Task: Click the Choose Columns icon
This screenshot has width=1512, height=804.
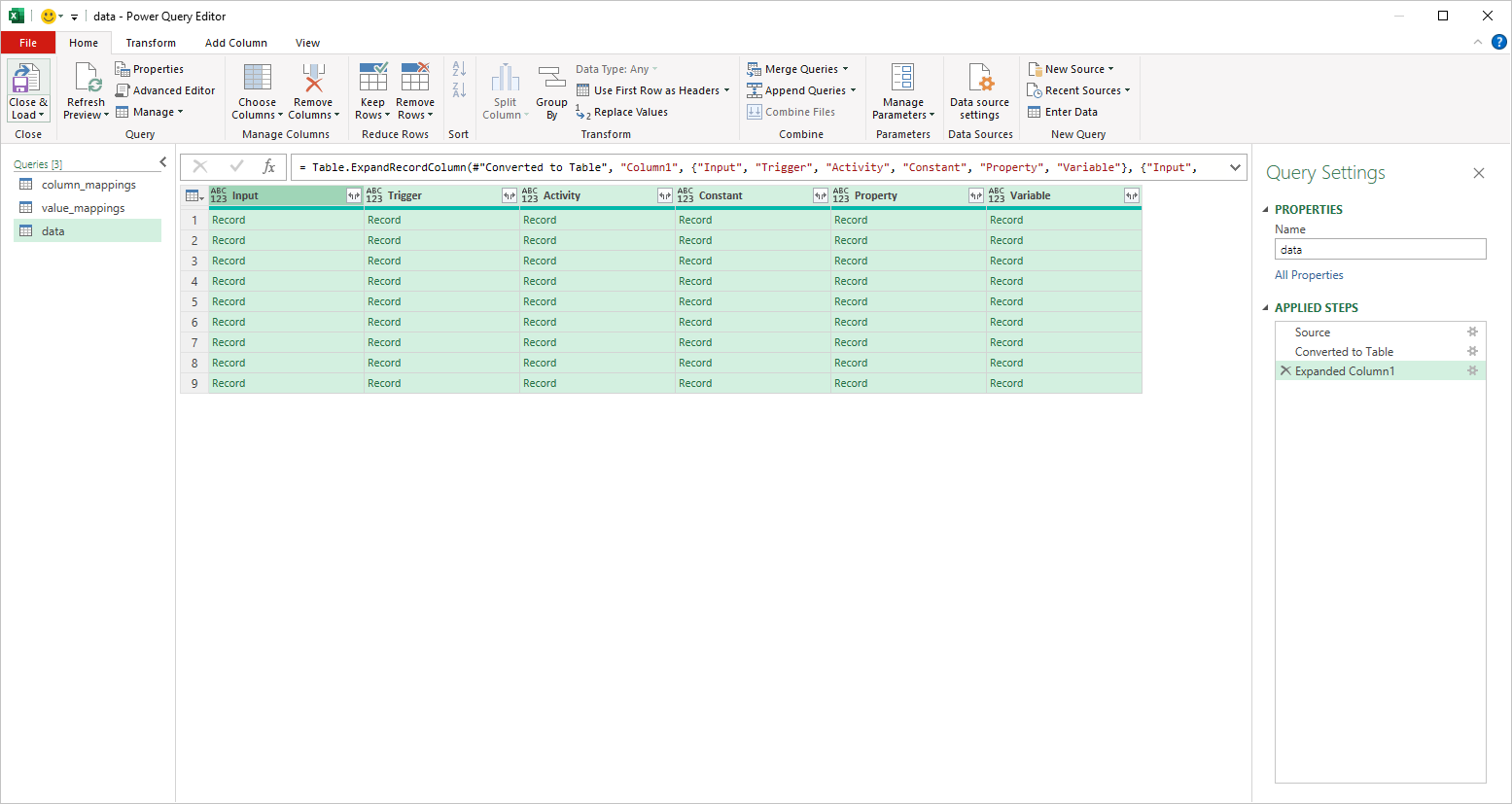Action: (257, 78)
